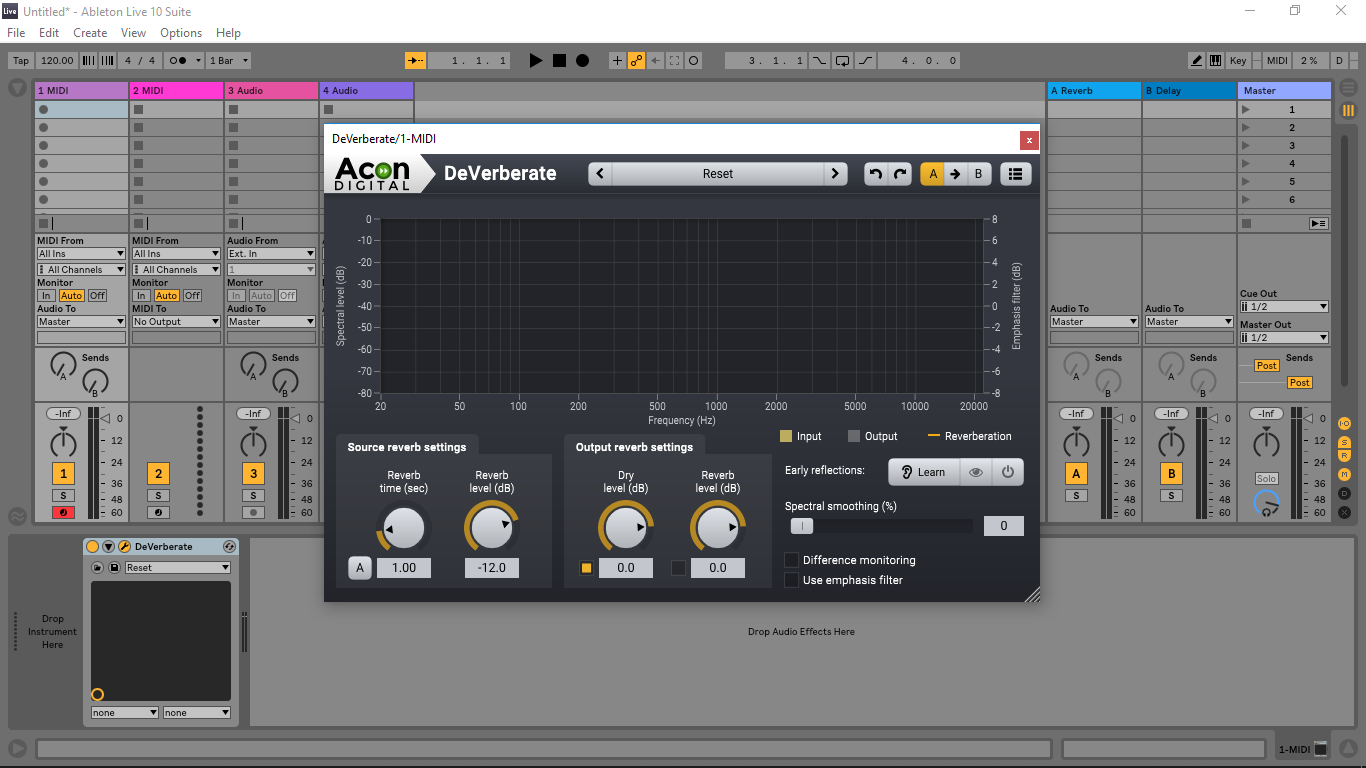Image resolution: width=1366 pixels, height=768 pixels.
Task: Click the source Reverb level field -12.0
Action: pos(492,568)
